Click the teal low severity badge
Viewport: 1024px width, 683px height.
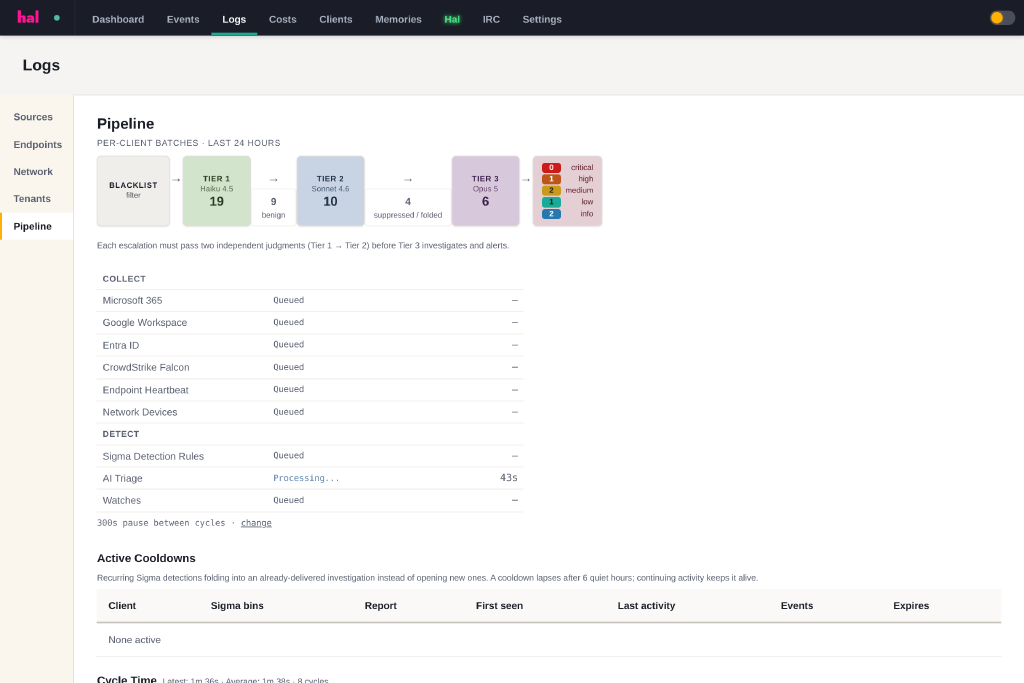[x=551, y=202]
